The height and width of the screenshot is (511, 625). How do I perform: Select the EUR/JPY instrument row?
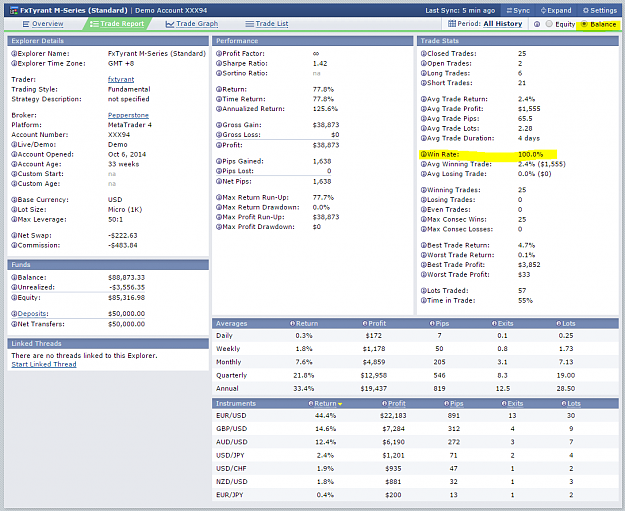(x=415, y=495)
